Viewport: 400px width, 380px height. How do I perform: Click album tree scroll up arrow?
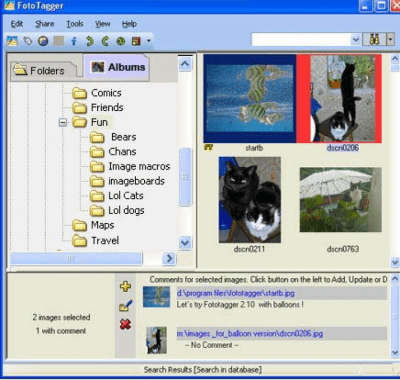185,64
